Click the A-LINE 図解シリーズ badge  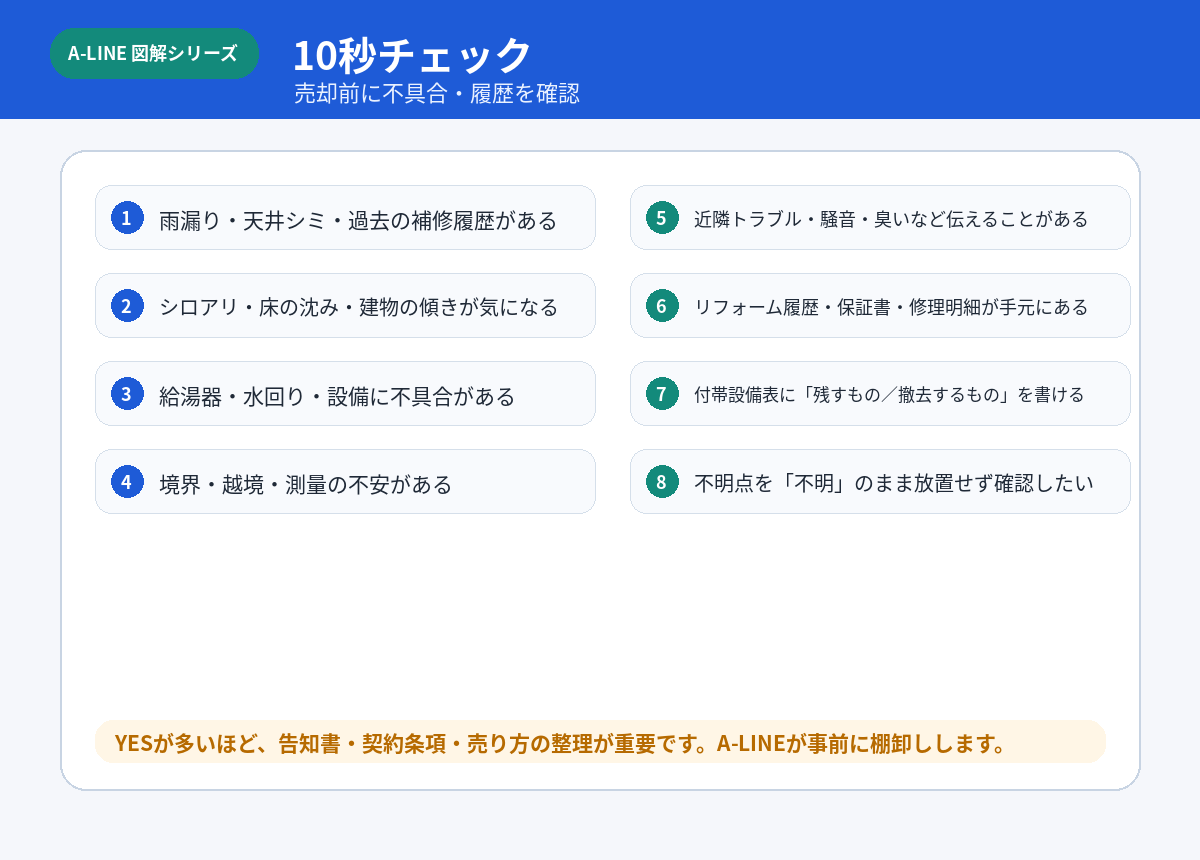(154, 54)
